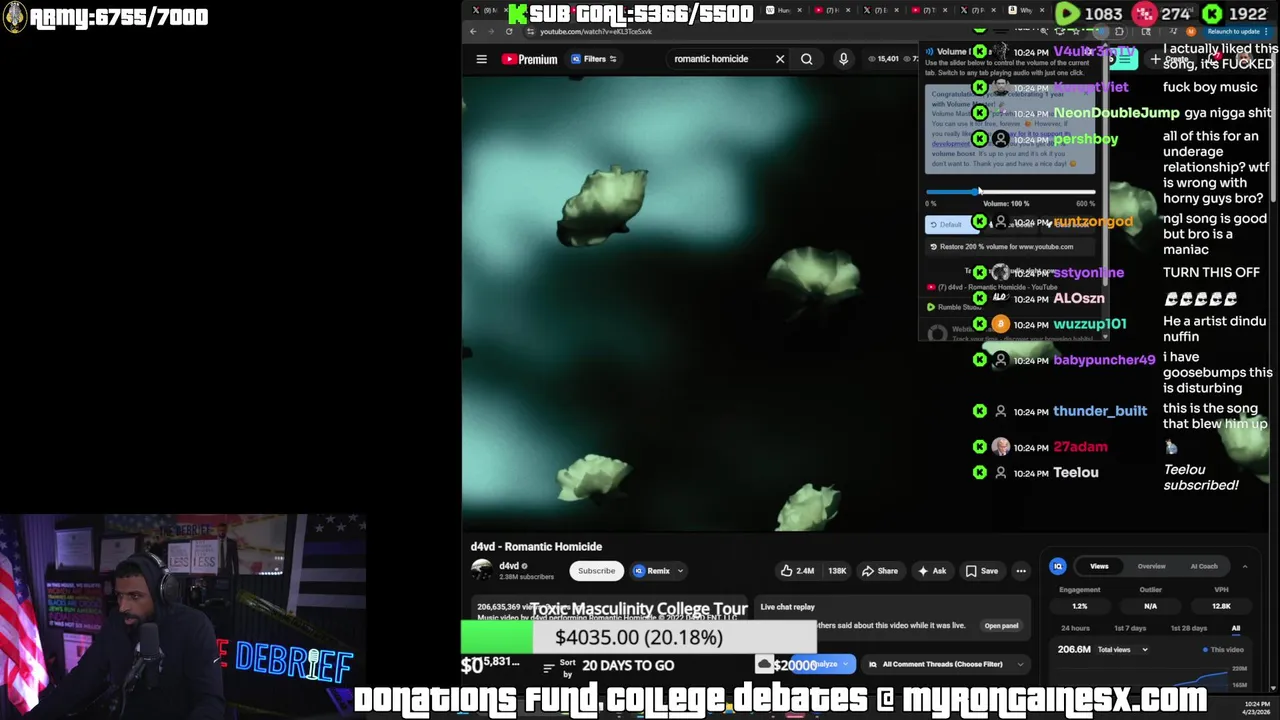The image size is (1280, 720).
Task: Click username Teelou in chat
Action: pyautogui.click(x=1075, y=473)
